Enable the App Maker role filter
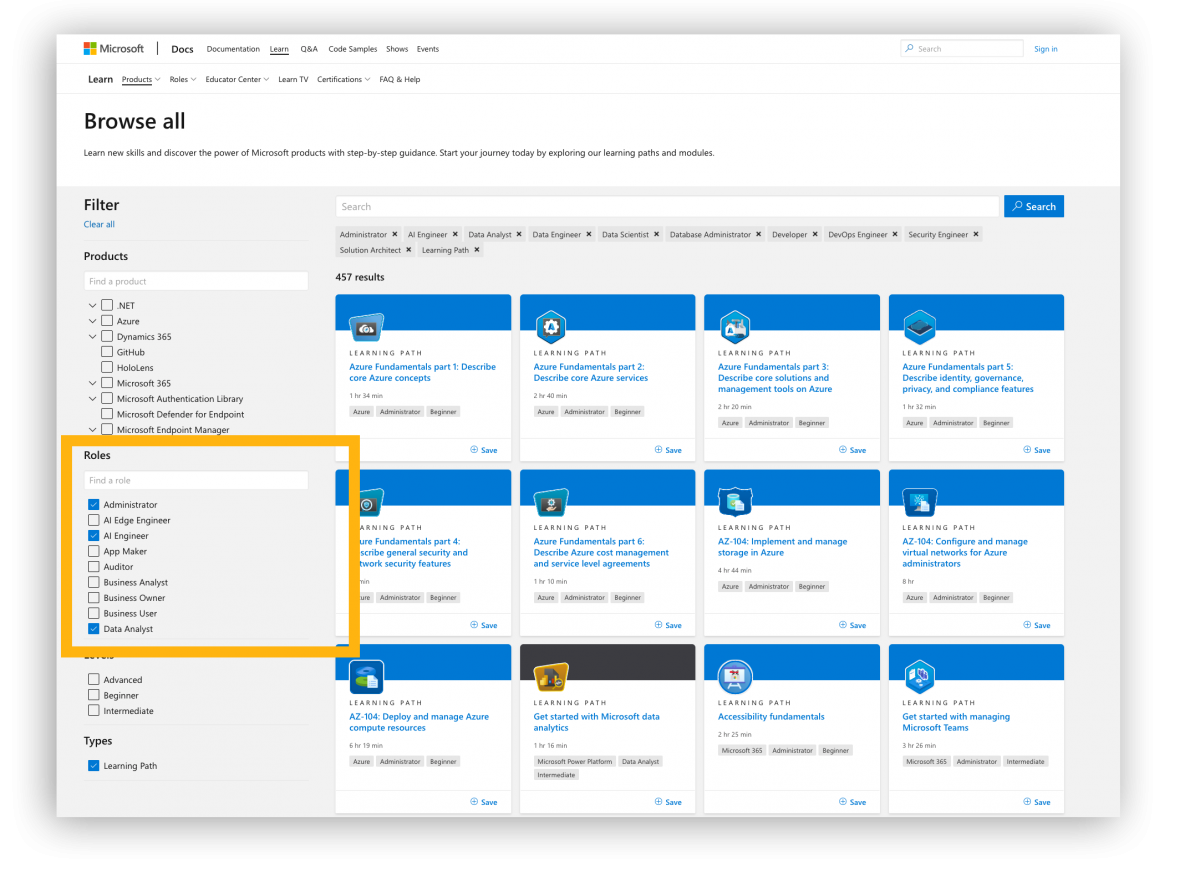The height and width of the screenshot is (877, 1200). point(94,551)
